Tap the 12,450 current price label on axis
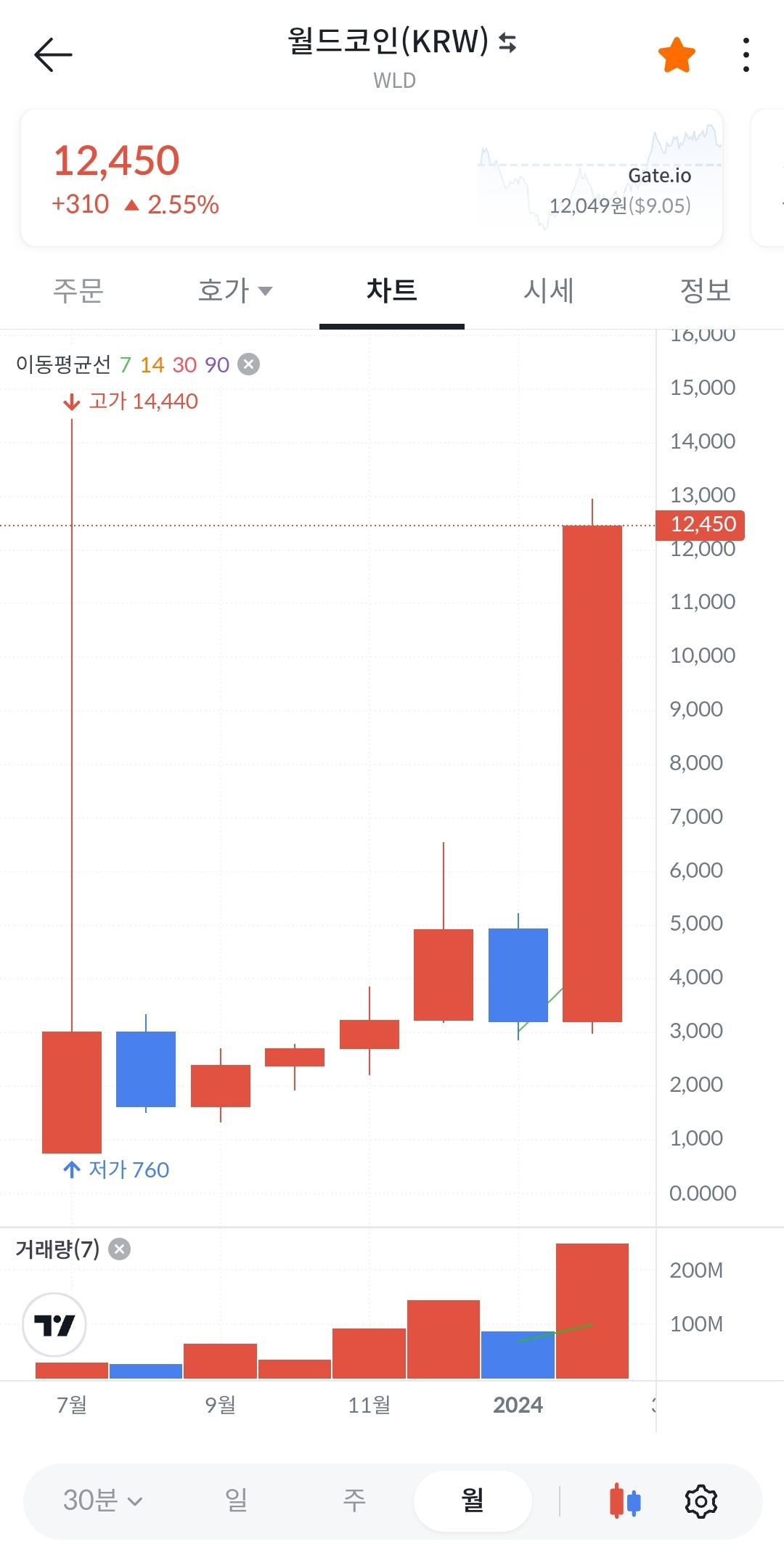The height and width of the screenshot is (1555, 784). 700,524
